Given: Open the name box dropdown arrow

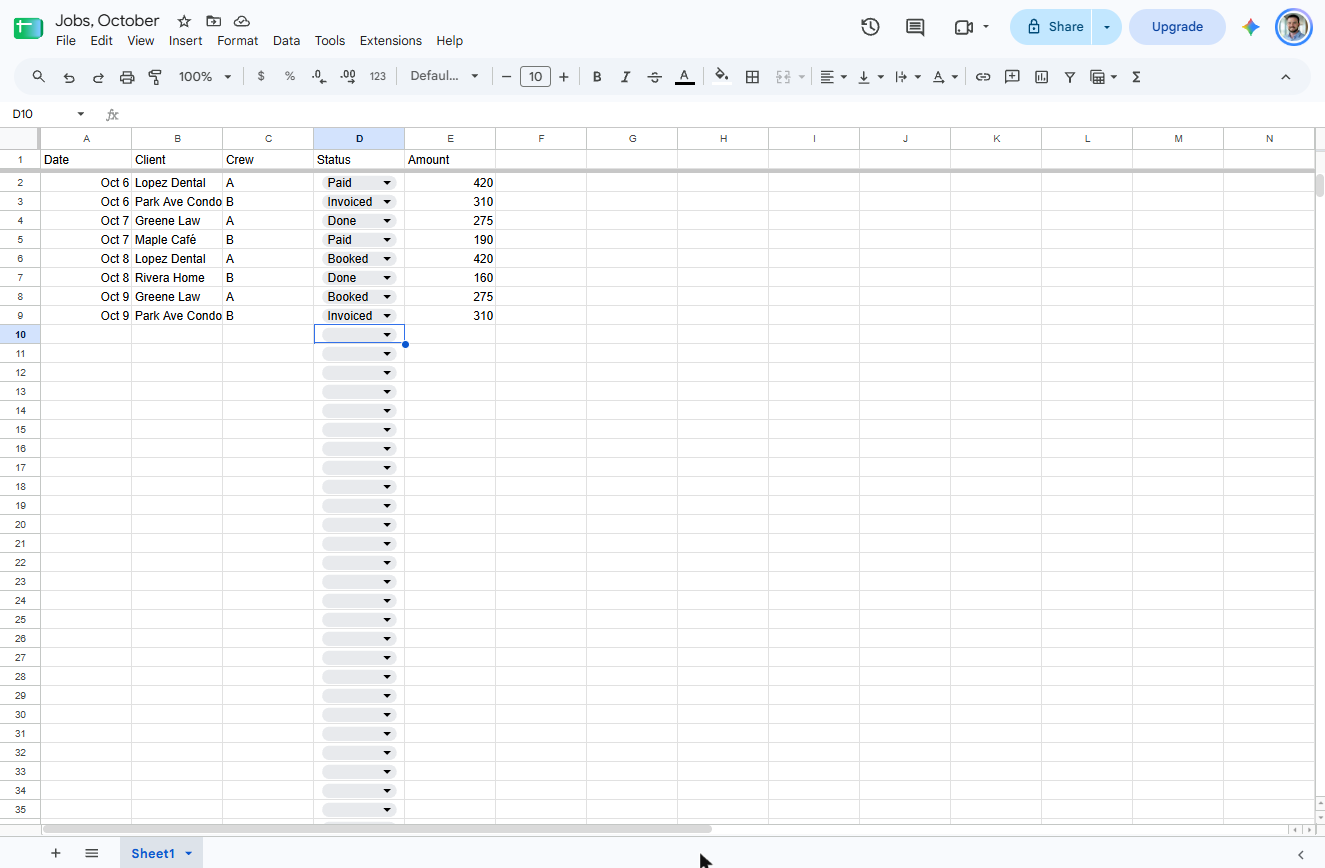Looking at the screenshot, I should tap(81, 114).
